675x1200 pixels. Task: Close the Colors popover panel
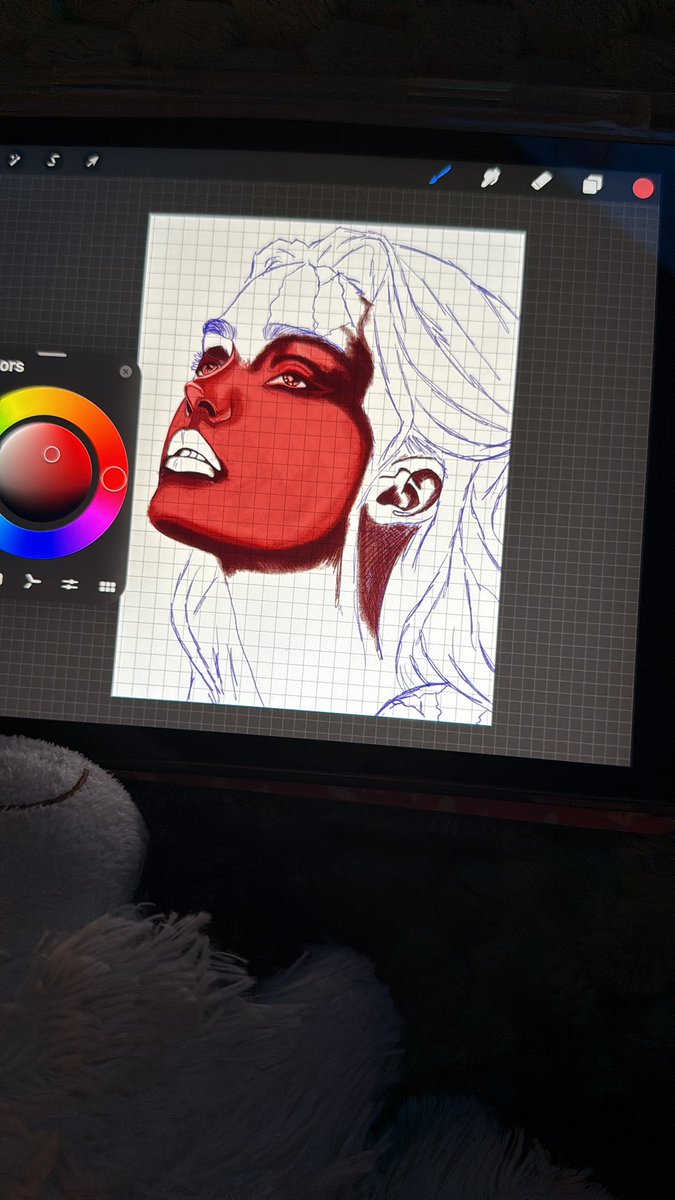coord(125,371)
